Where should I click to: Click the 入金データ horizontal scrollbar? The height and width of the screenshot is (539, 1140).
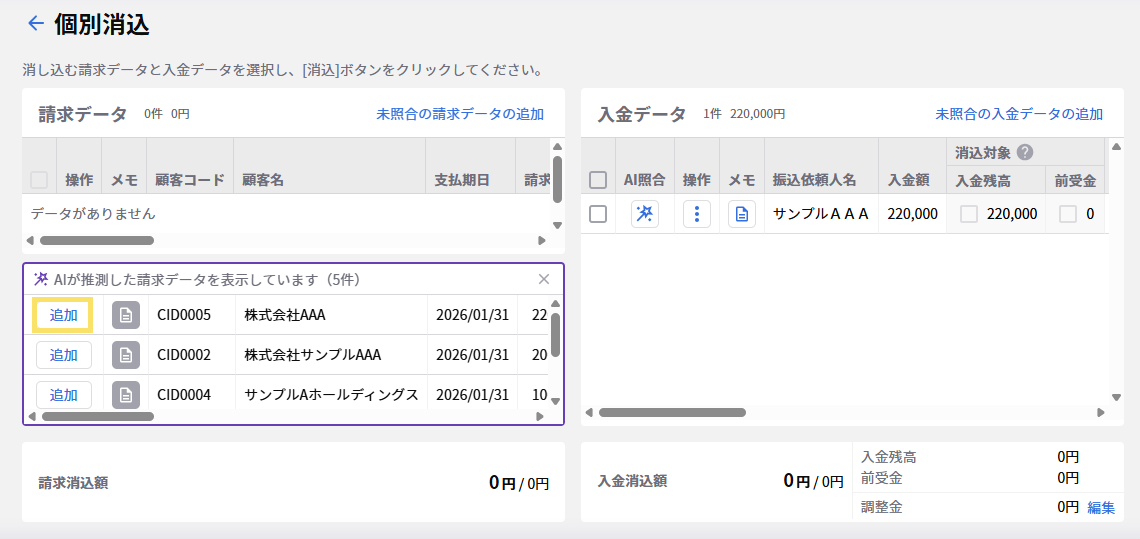[672, 412]
